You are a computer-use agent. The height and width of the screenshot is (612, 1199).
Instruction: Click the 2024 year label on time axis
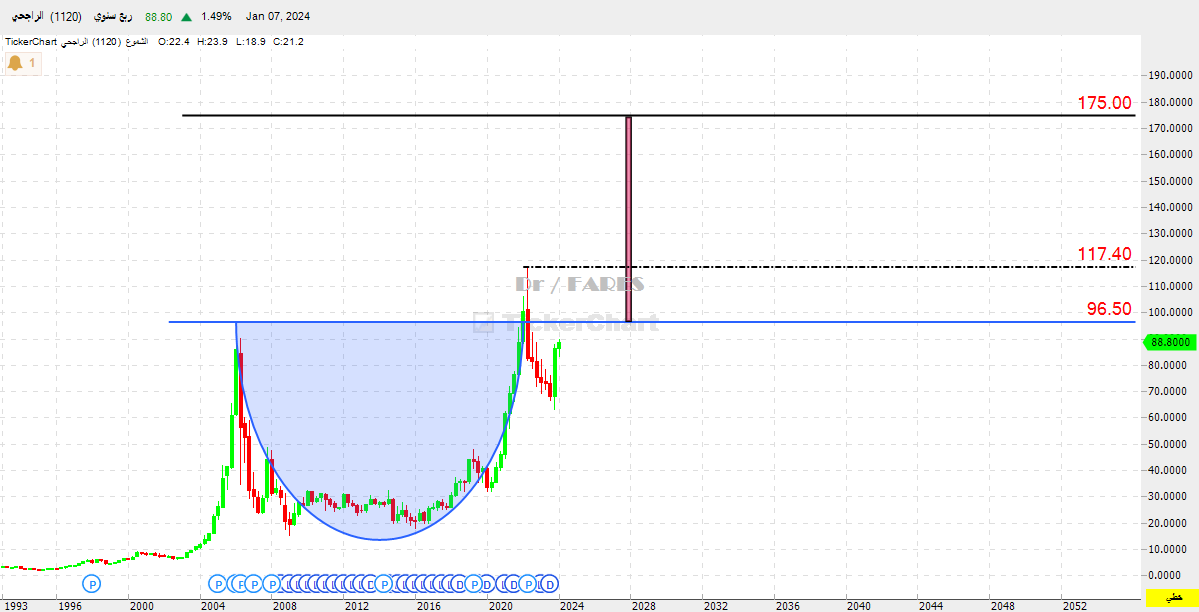click(x=572, y=606)
